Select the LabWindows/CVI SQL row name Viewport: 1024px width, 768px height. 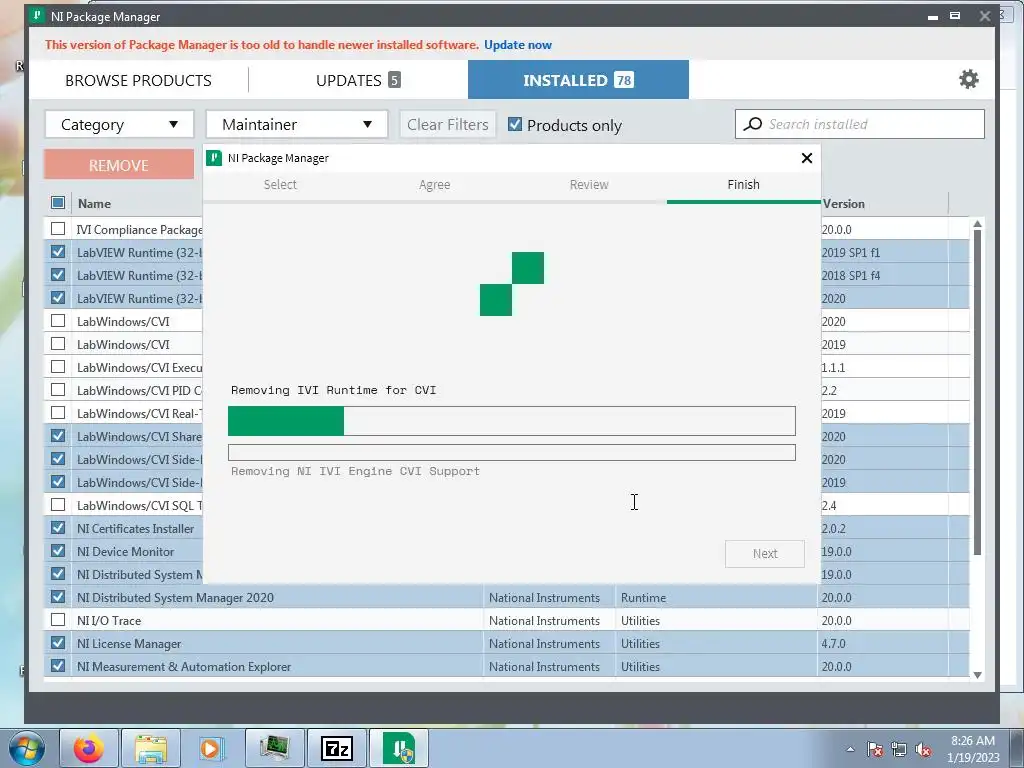tap(140, 505)
